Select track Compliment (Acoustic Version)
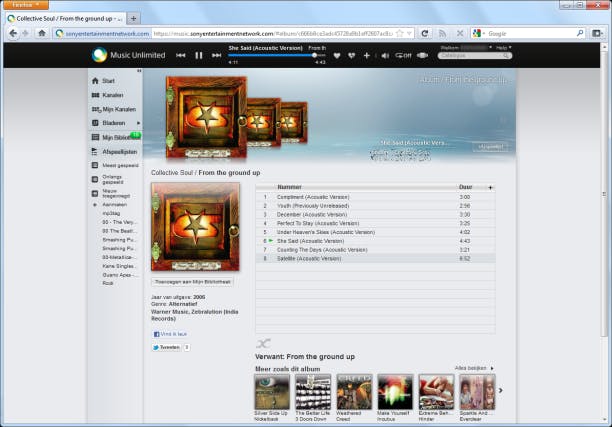Screen dimensions: 612x427 [375, 197]
